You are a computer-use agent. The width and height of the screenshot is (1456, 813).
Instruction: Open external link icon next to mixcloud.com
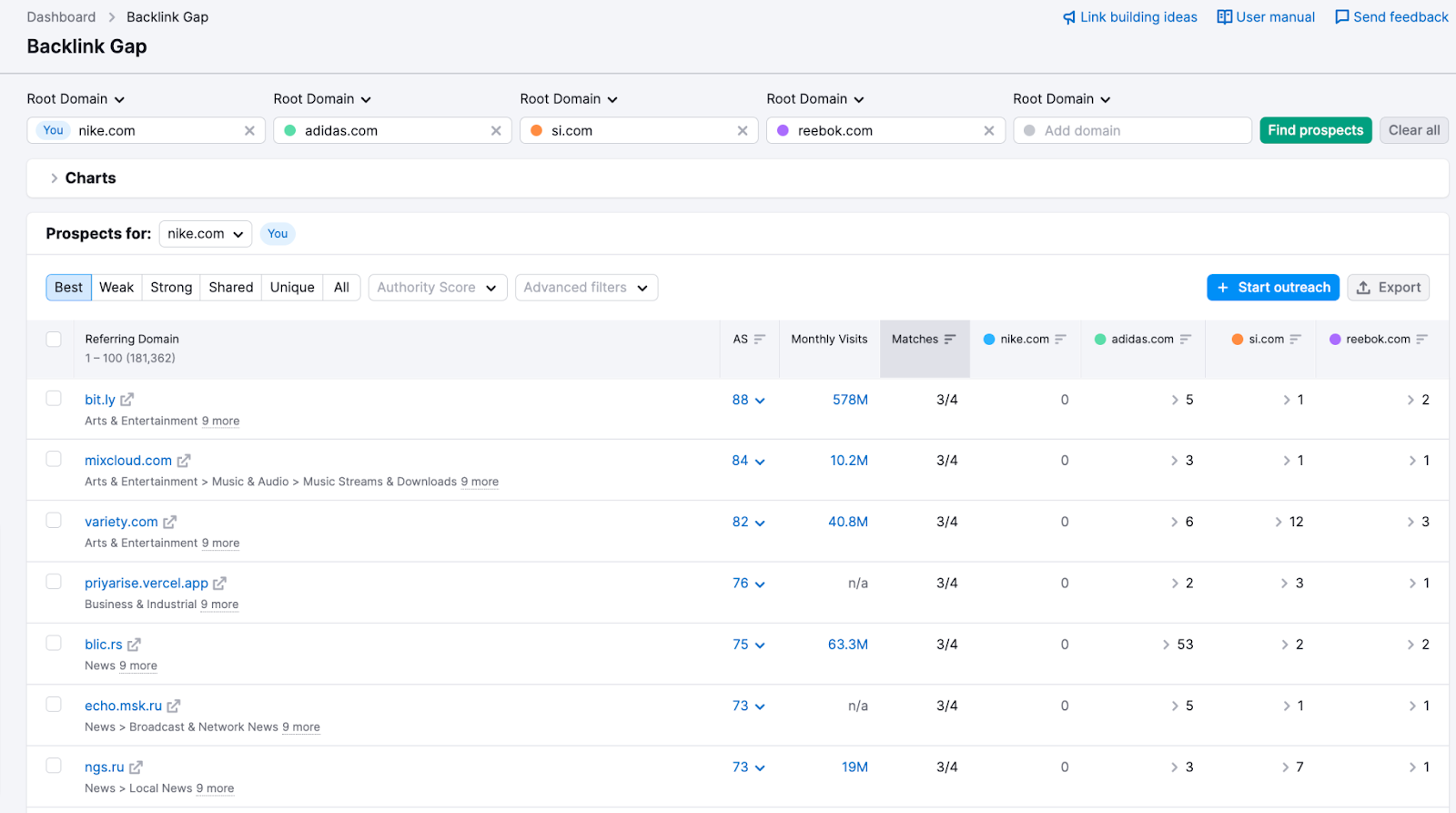click(184, 461)
